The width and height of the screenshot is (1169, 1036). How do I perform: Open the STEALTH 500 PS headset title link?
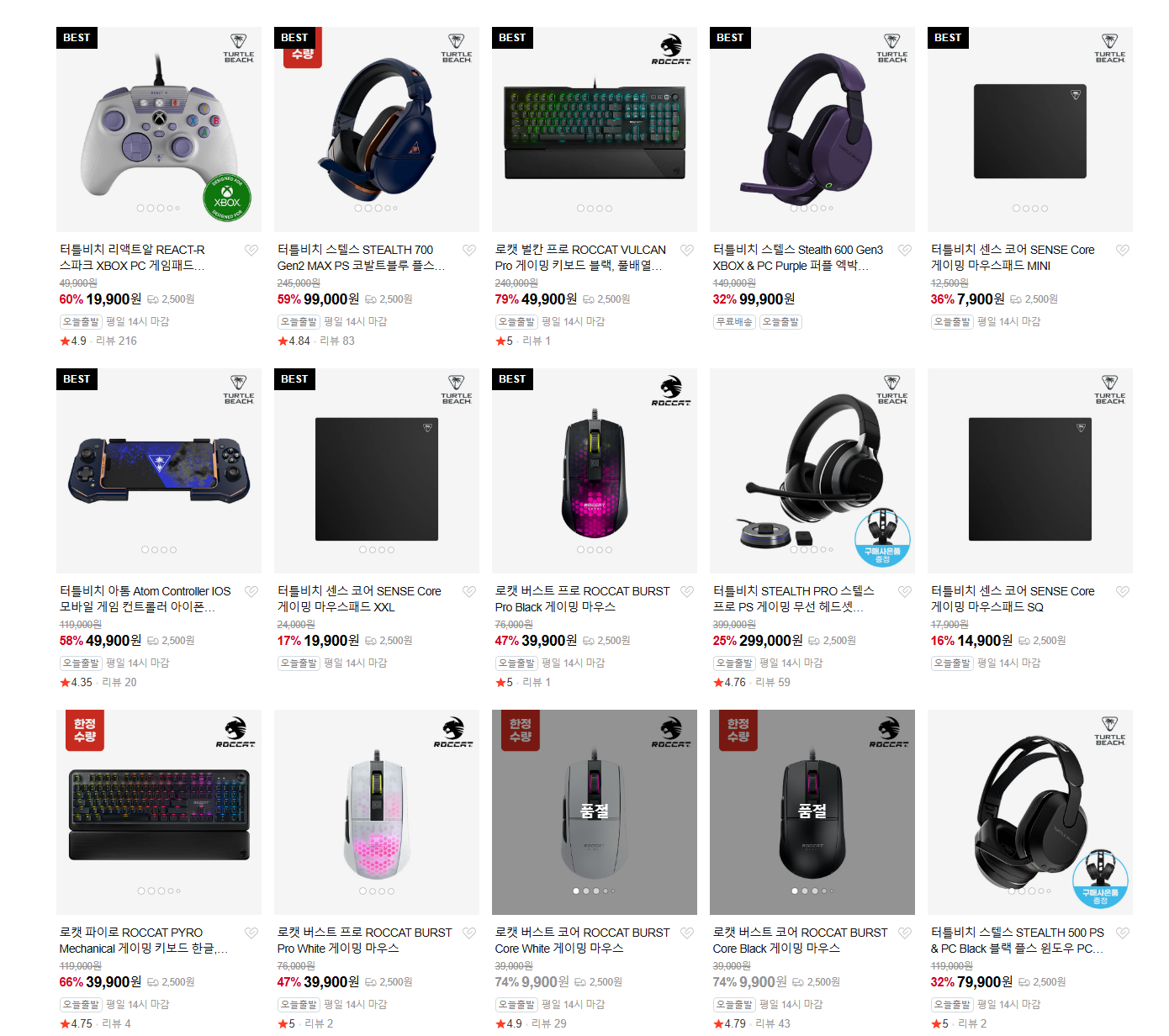(1018, 940)
